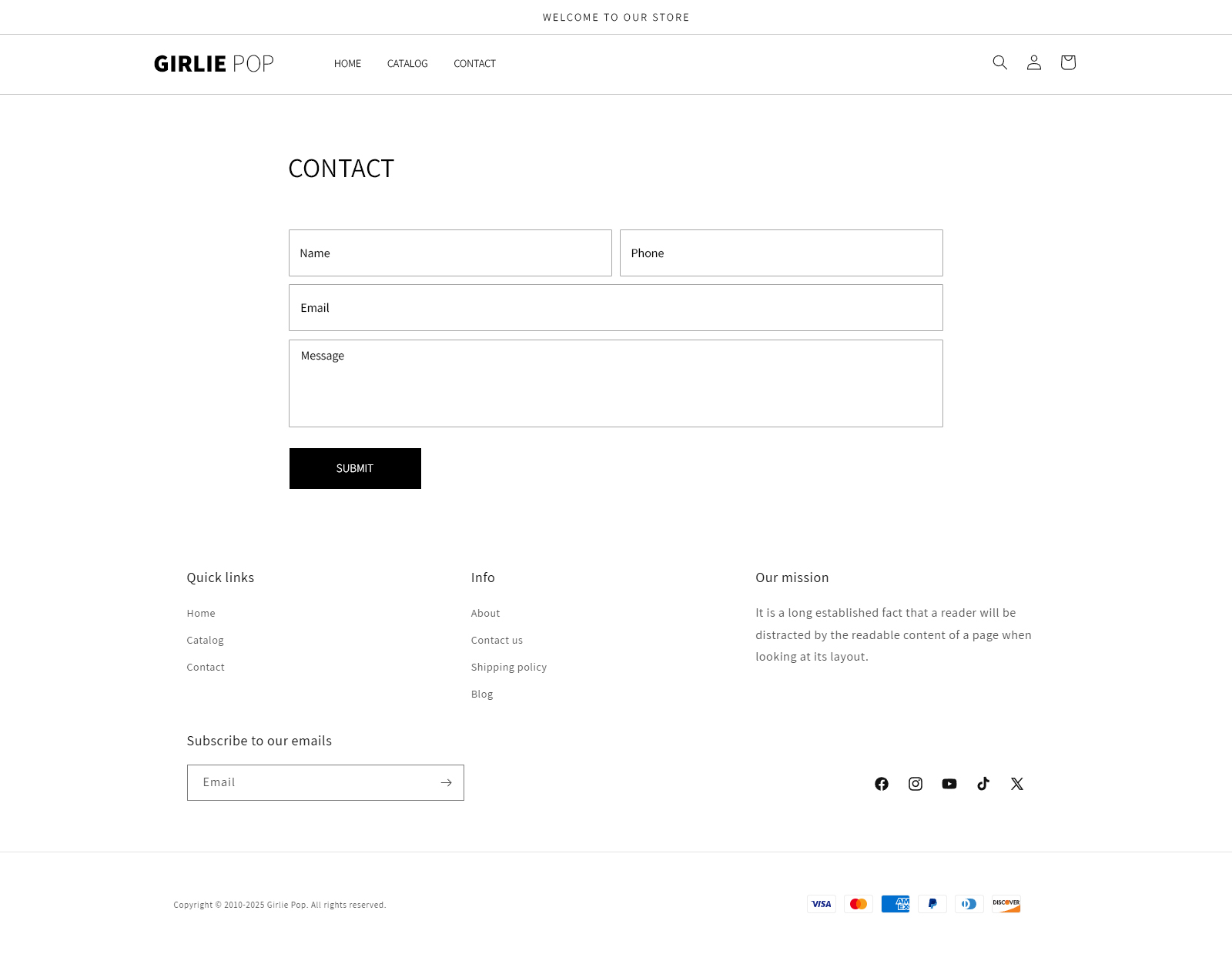
Task: Open the TikTok social icon
Action: (x=983, y=784)
